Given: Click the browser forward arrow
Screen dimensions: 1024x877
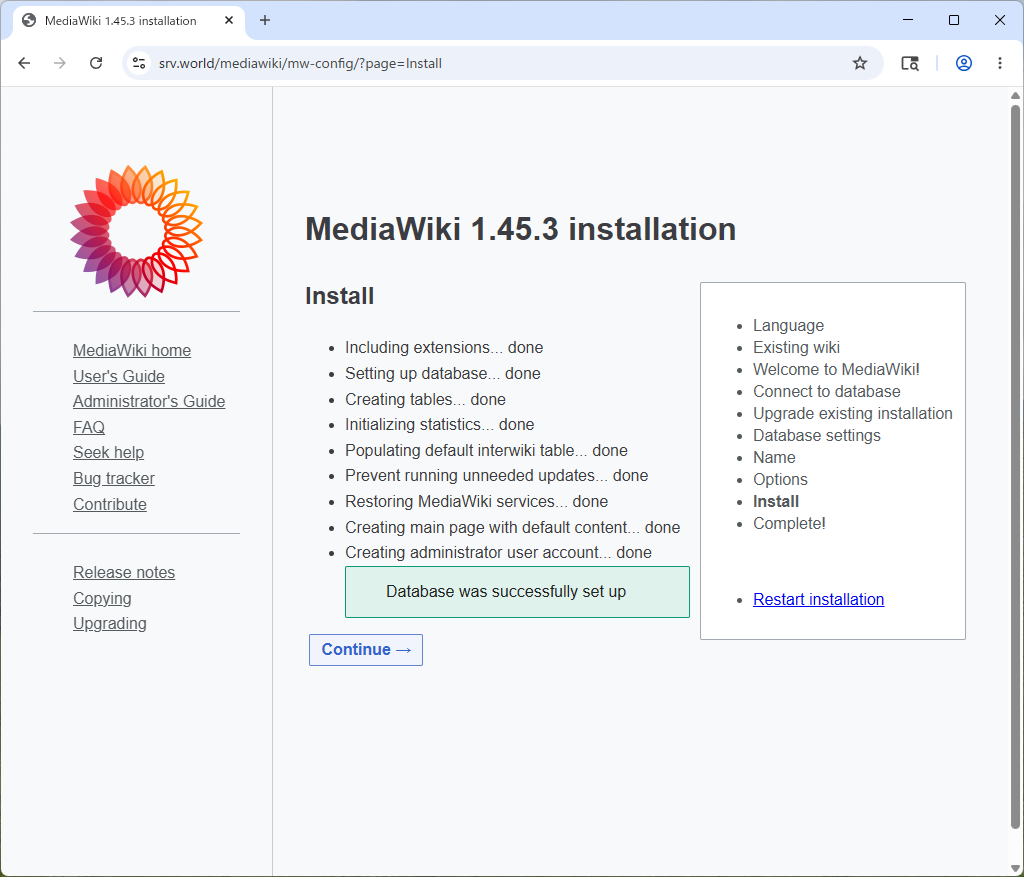Looking at the screenshot, I should point(59,63).
